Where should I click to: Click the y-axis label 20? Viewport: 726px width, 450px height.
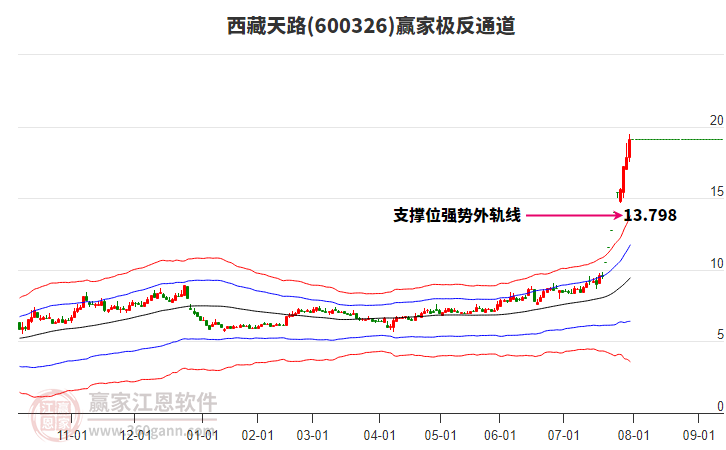(x=716, y=120)
